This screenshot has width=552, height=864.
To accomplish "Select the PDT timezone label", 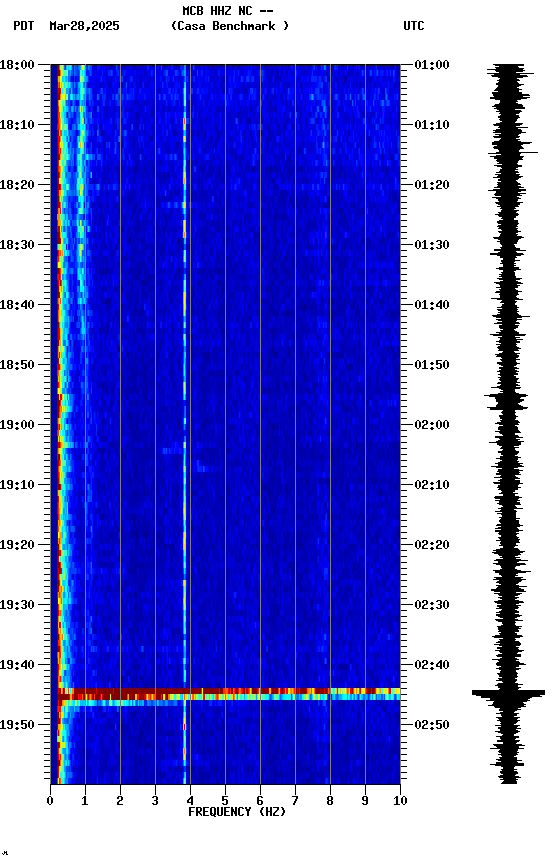I will click(24, 26).
